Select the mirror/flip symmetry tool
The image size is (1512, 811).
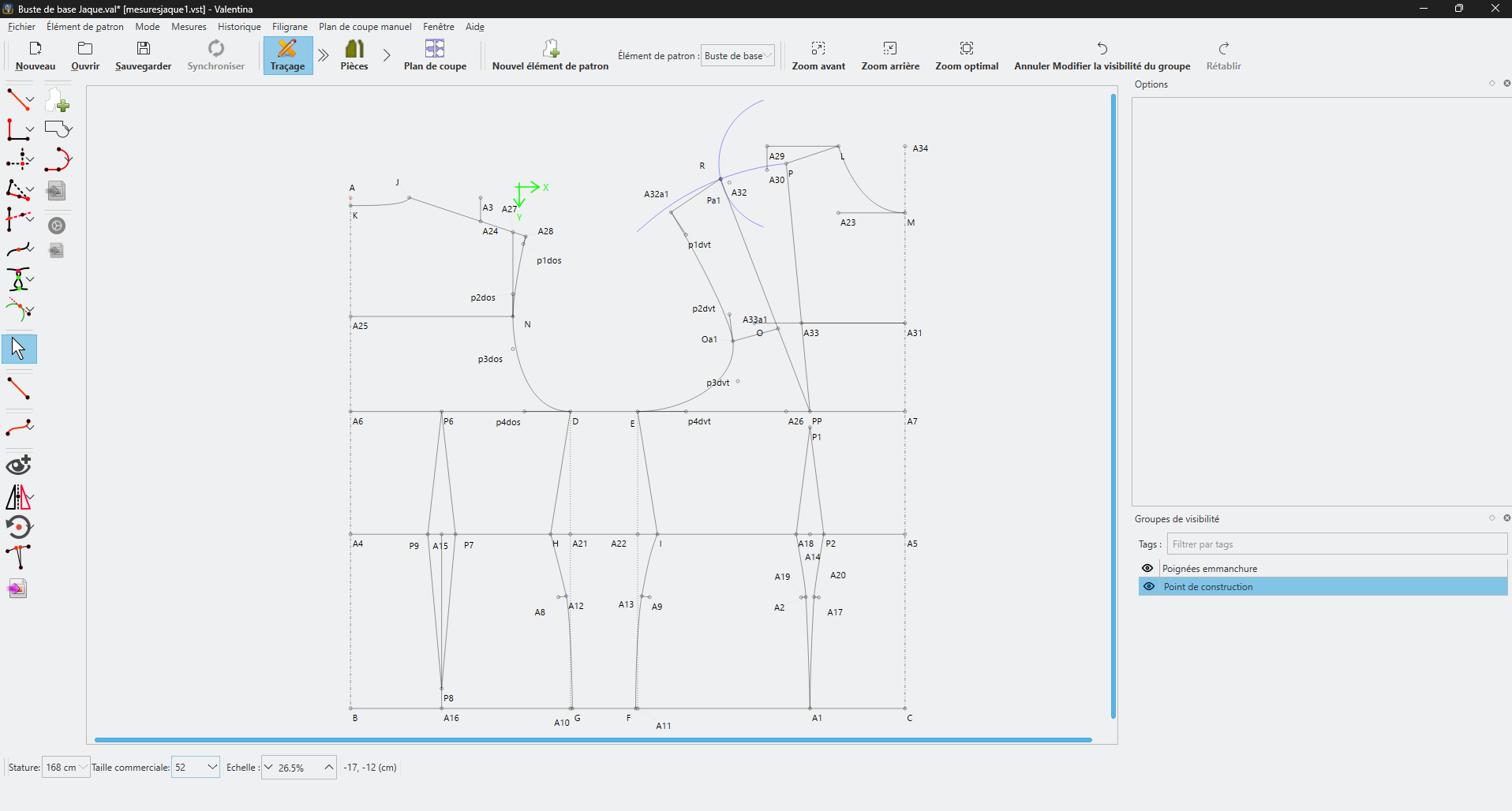pos(17,497)
